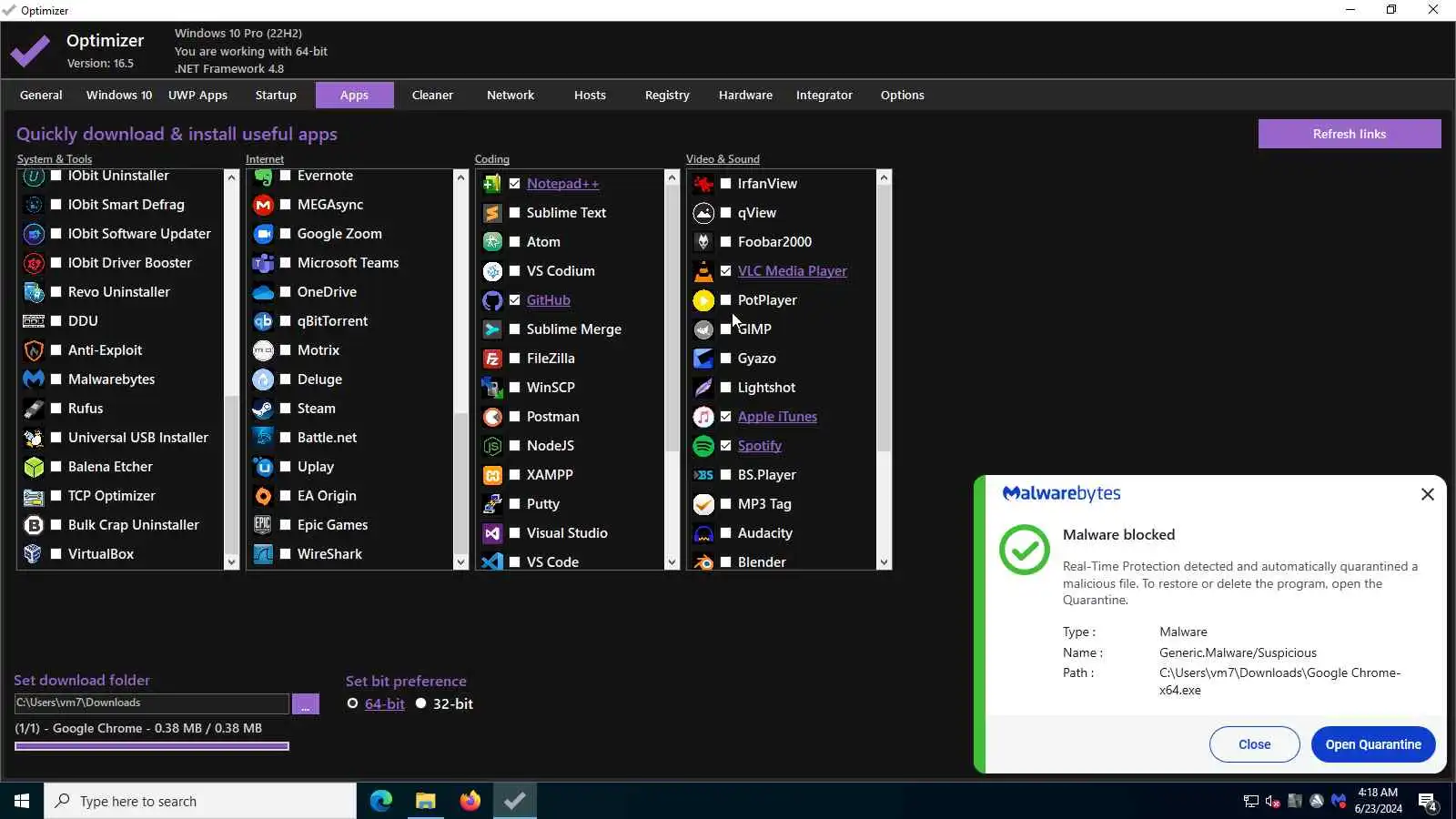Click Close in the Malwarebytes notification
The image size is (1456, 819).
(x=1254, y=744)
